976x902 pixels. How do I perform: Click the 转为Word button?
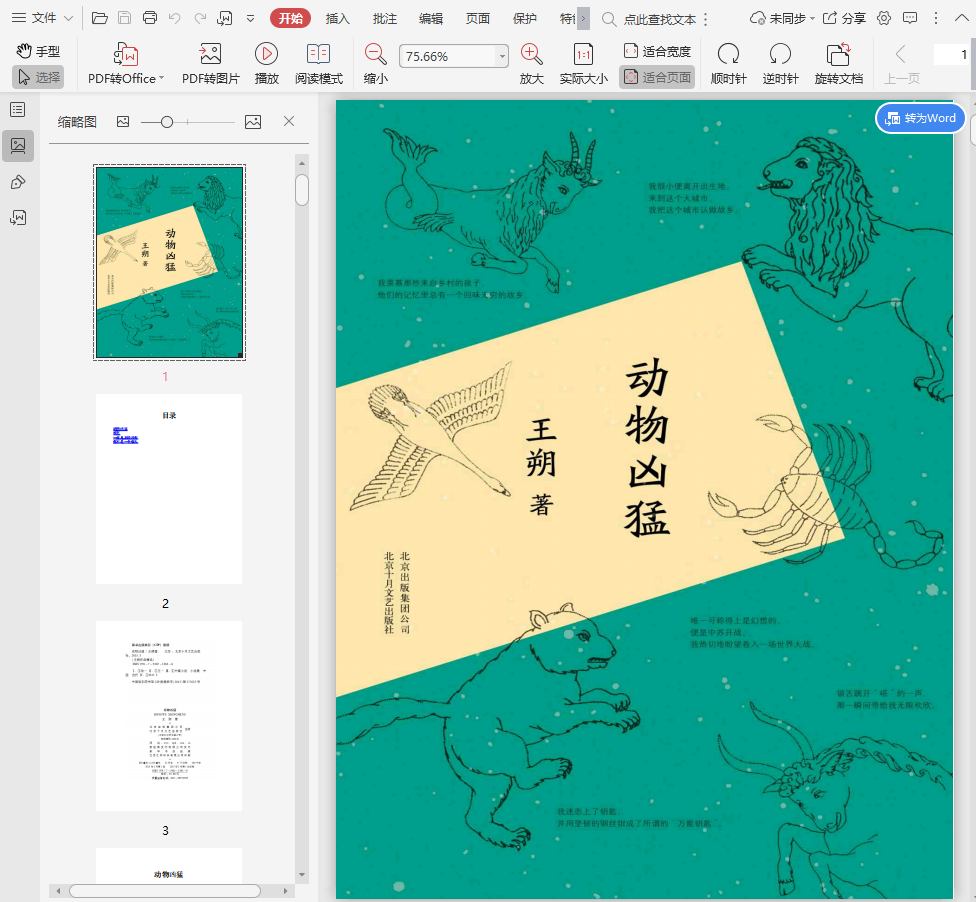920,118
